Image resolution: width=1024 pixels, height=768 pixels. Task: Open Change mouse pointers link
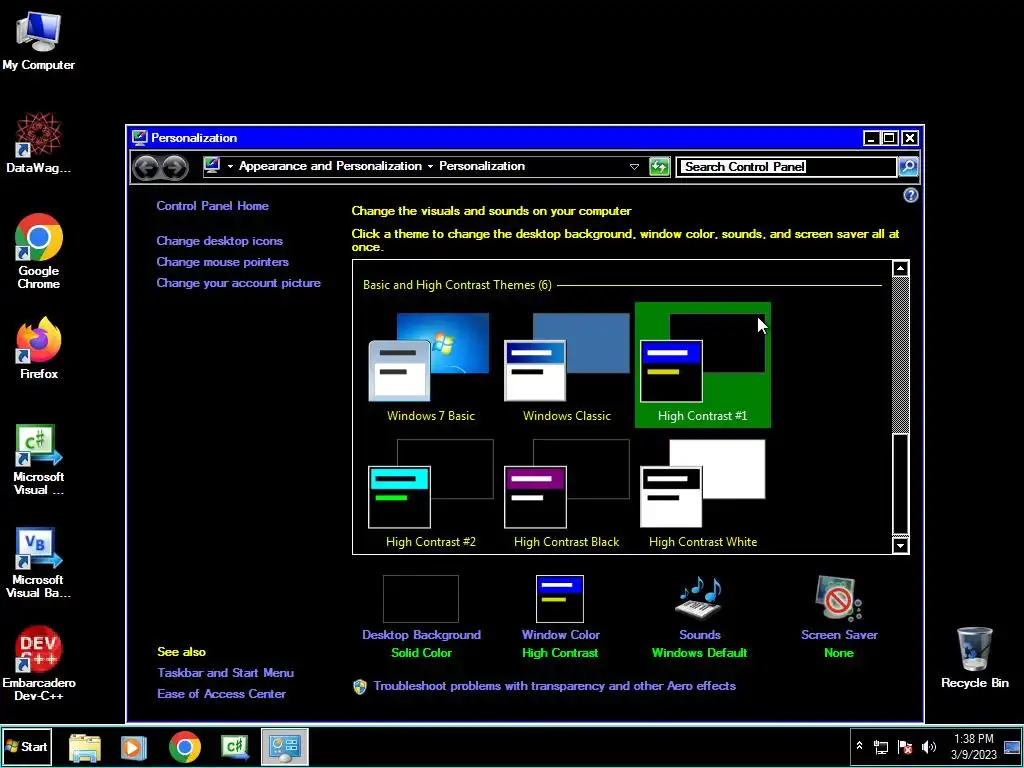click(x=222, y=262)
